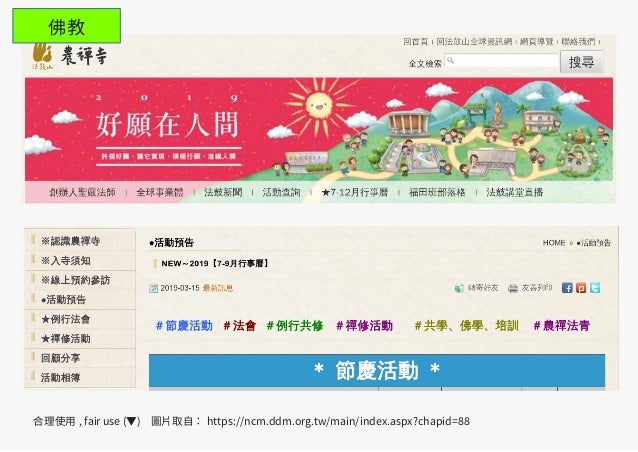The height and width of the screenshot is (452, 638).
Task: Click the 全文檢索 search input field
Action: click(501, 60)
